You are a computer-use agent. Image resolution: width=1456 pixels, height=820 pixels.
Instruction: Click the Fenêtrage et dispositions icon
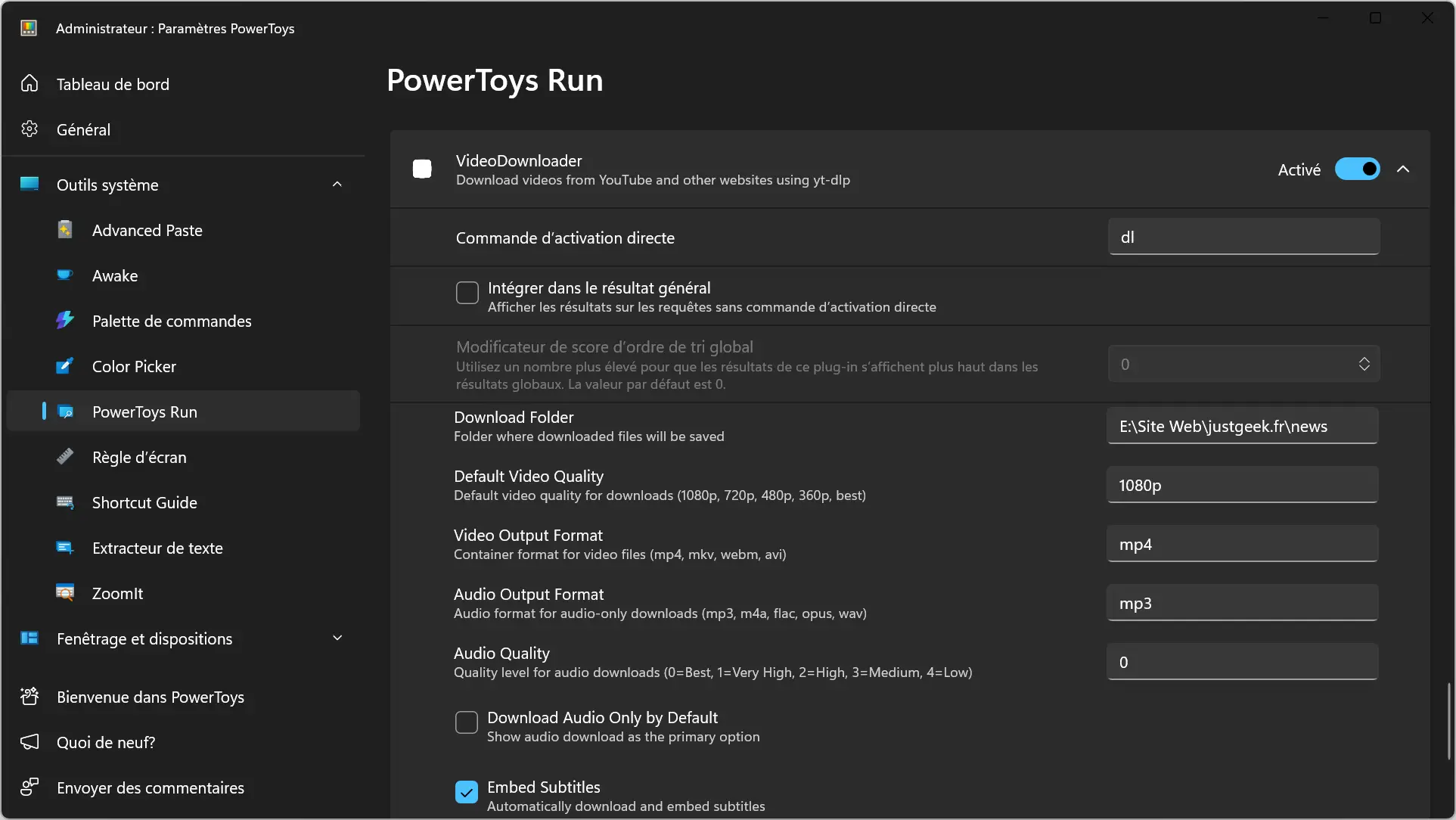29,638
